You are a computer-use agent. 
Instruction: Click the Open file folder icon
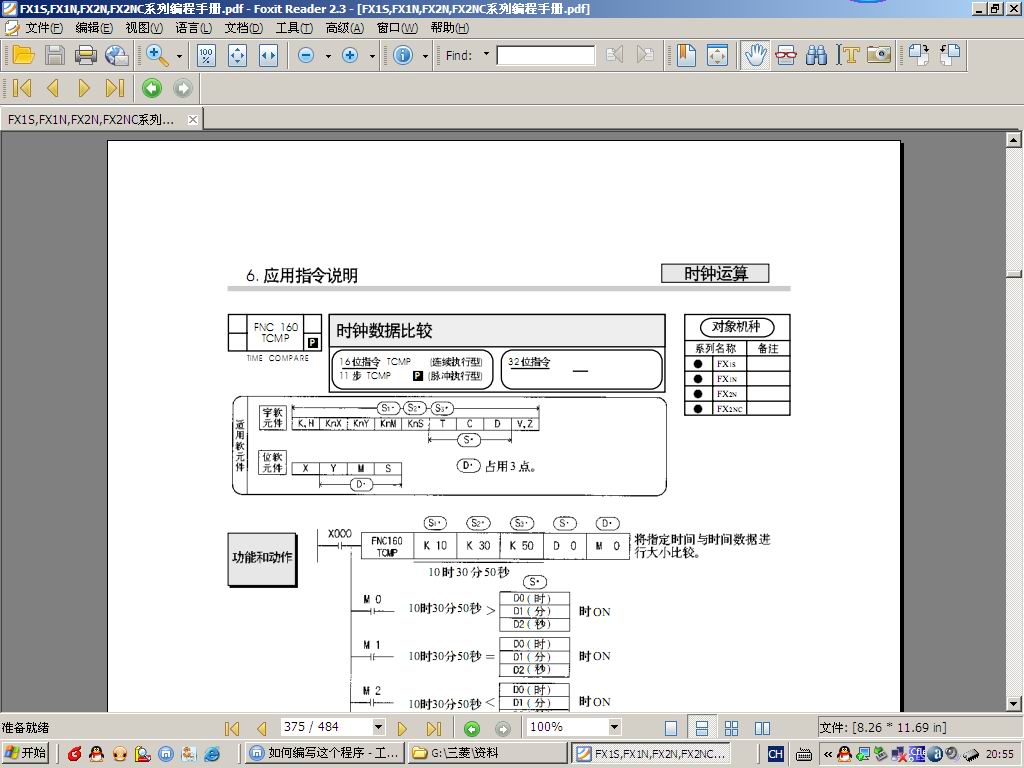(22, 55)
